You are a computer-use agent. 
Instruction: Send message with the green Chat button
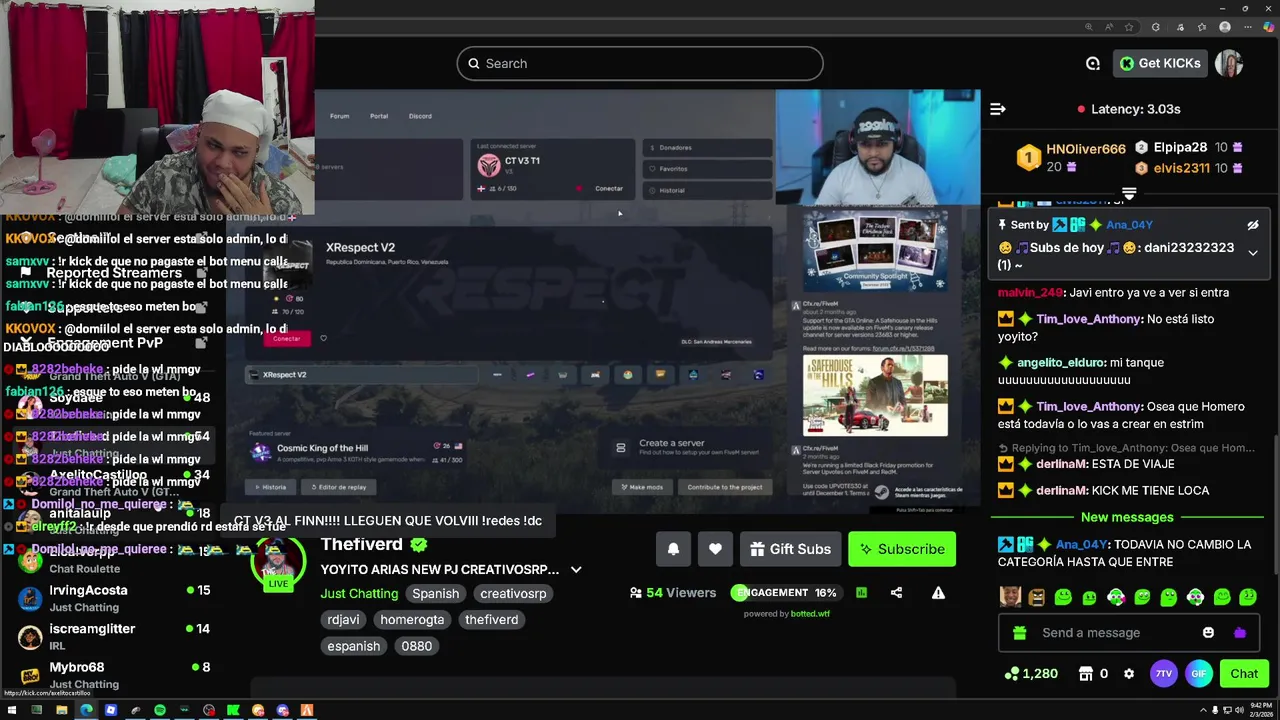pyautogui.click(x=1244, y=674)
